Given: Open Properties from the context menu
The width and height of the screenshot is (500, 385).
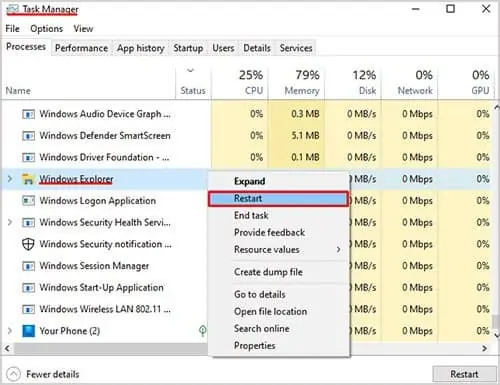Looking at the screenshot, I should (279, 346).
